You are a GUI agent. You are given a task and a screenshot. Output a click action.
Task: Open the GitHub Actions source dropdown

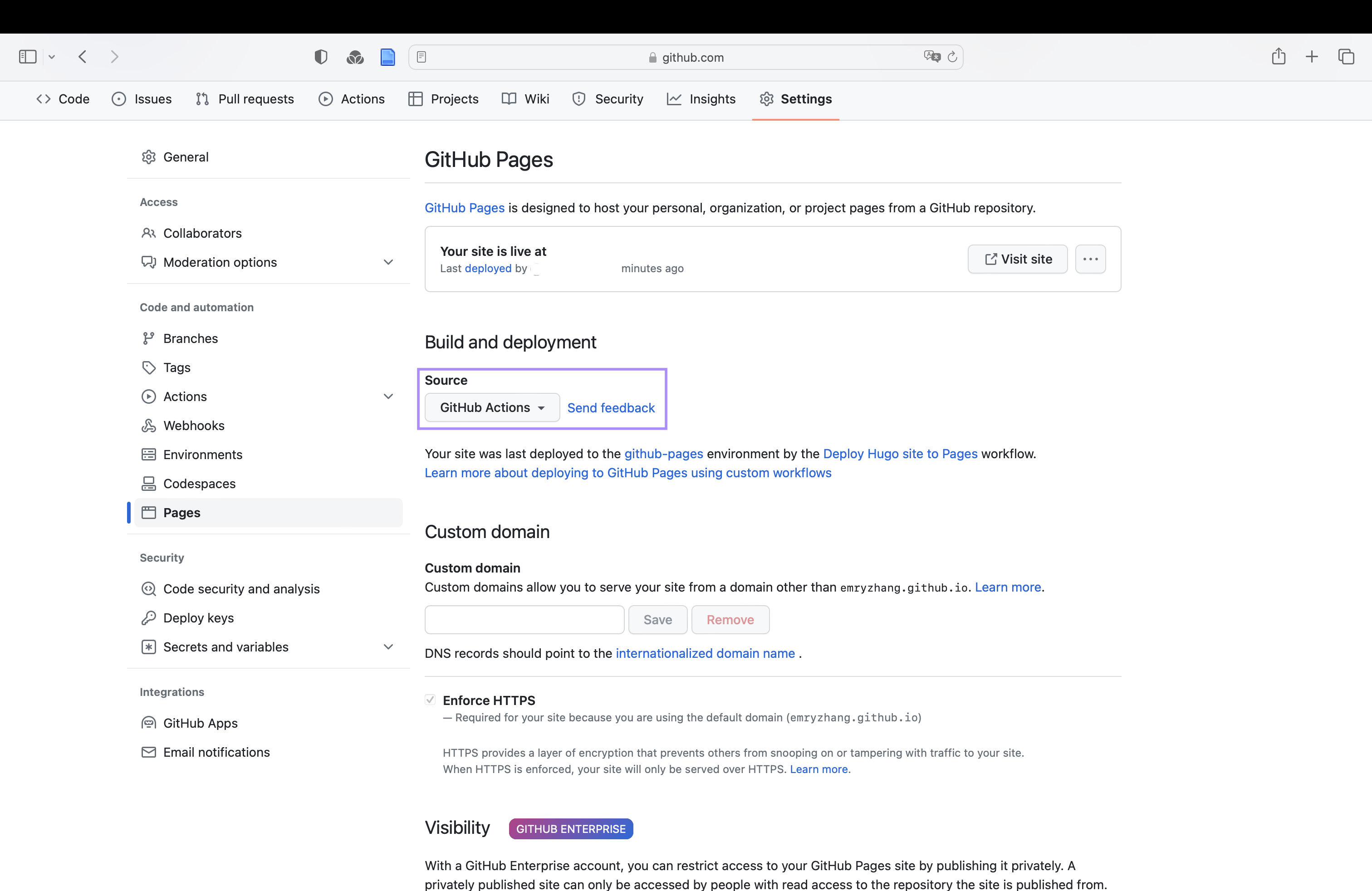(x=492, y=407)
